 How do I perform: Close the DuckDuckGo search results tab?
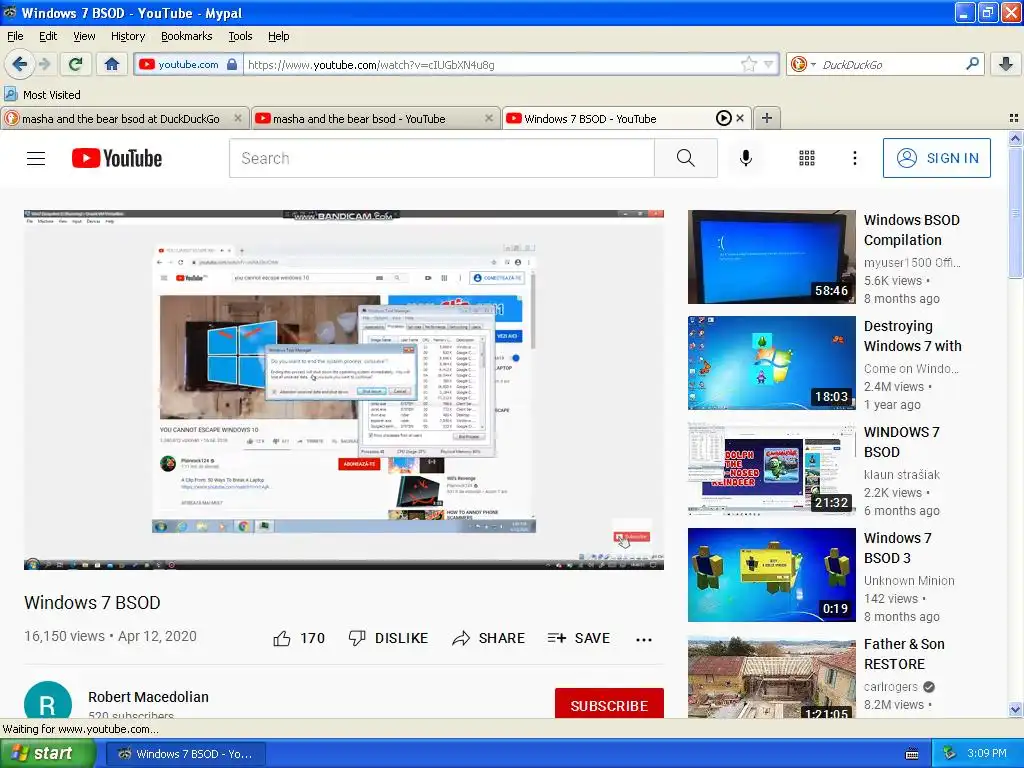coord(238,118)
